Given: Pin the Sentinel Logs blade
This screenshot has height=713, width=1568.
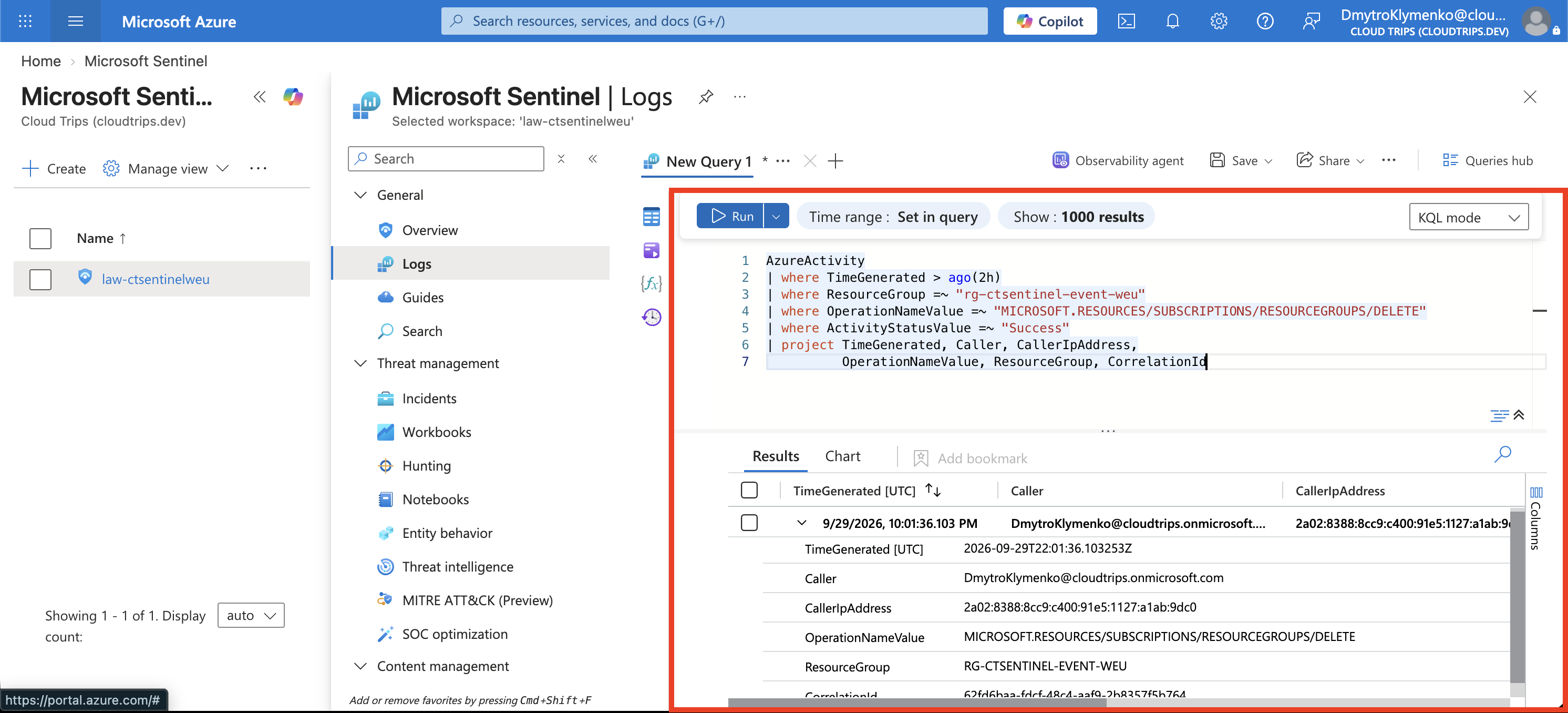Looking at the screenshot, I should (706, 97).
